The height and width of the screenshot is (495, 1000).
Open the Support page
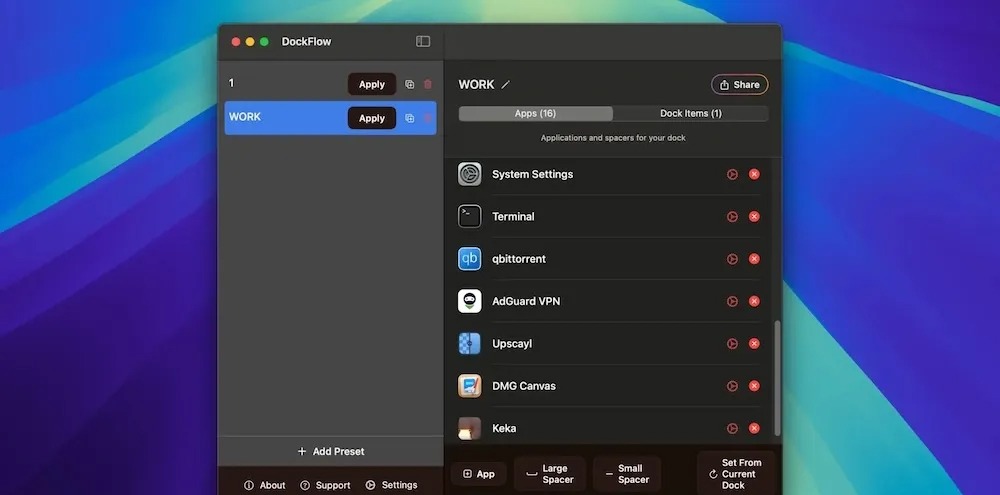tap(325, 485)
